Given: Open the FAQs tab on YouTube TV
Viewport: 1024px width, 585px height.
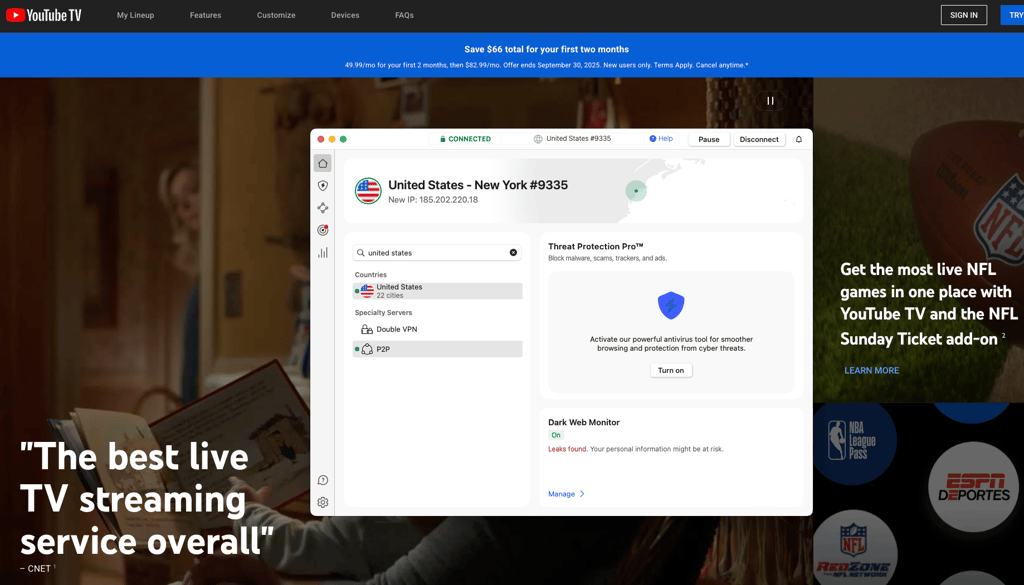Looking at the screenshot, I should click(404, 15).
